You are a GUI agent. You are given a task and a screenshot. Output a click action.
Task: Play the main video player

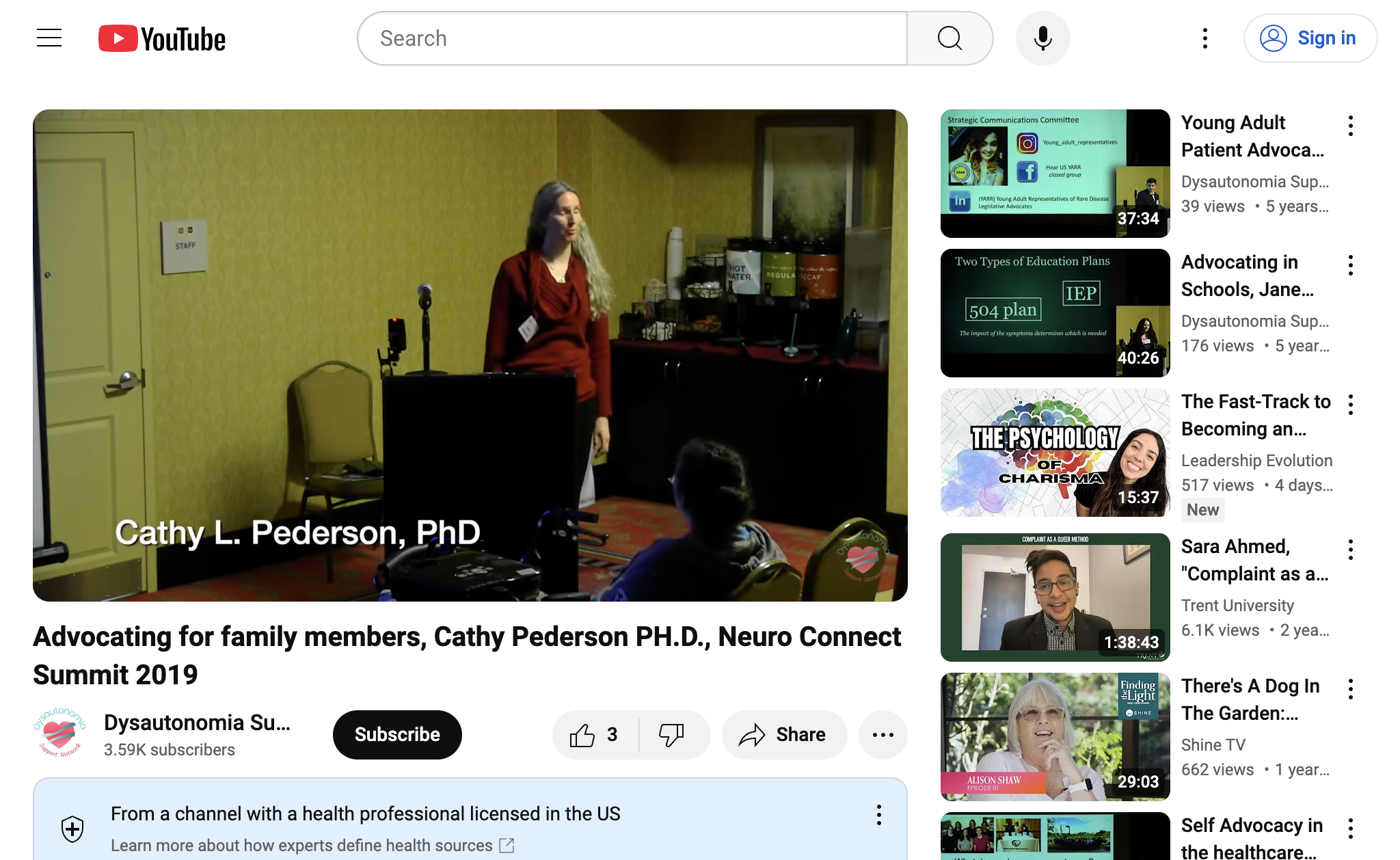[470, 355]
